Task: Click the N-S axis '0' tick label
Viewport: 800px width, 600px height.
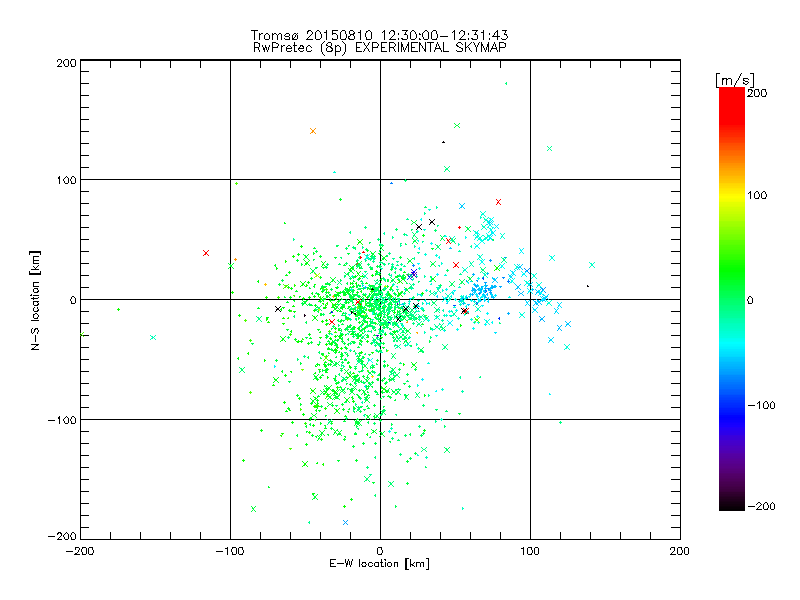Action: (73, 300)
